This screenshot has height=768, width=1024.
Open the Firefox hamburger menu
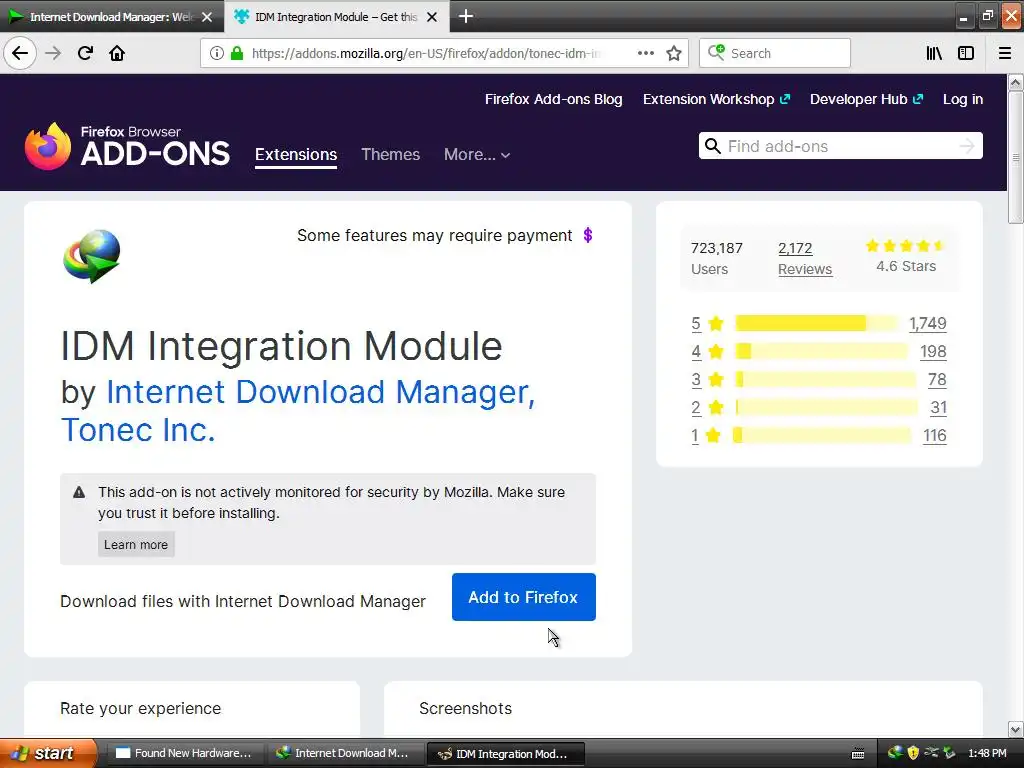[1004, 53]
